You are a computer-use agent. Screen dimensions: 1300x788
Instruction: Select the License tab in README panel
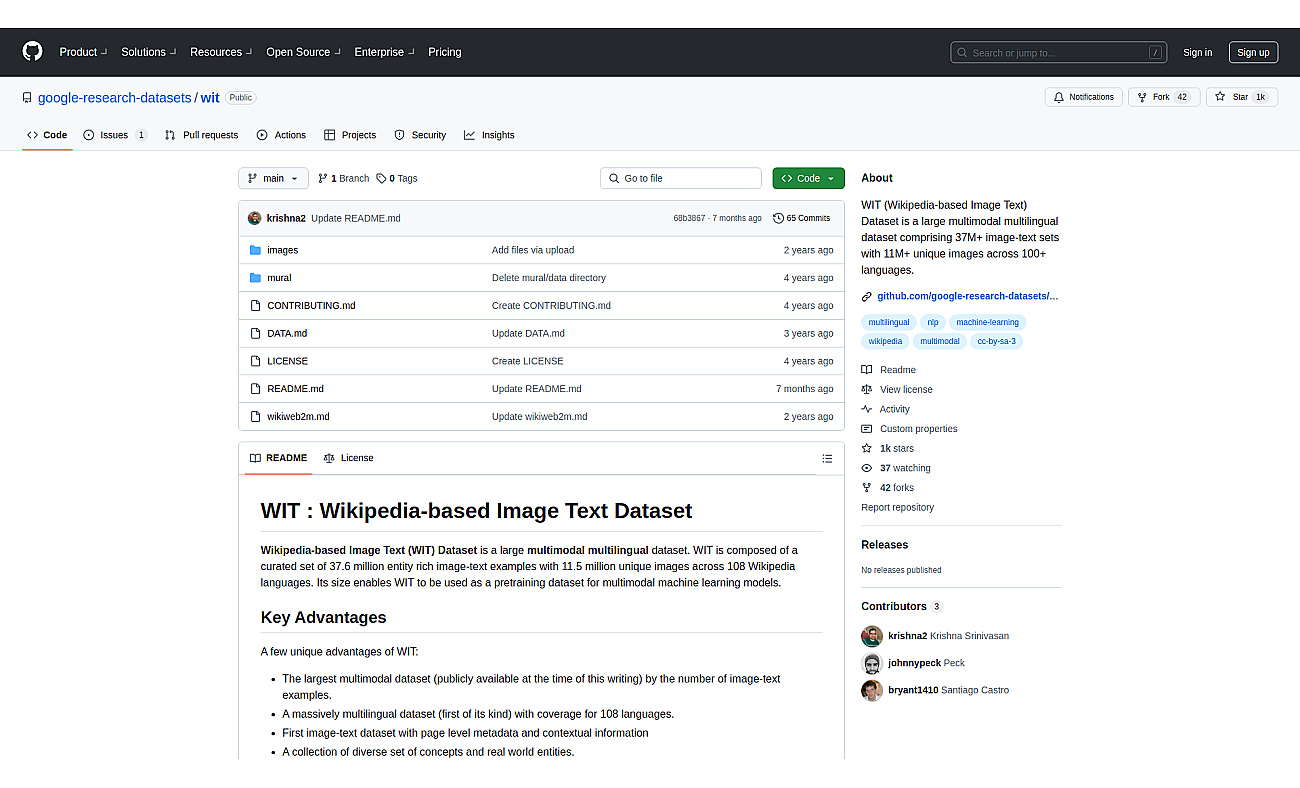coord(348,458)
